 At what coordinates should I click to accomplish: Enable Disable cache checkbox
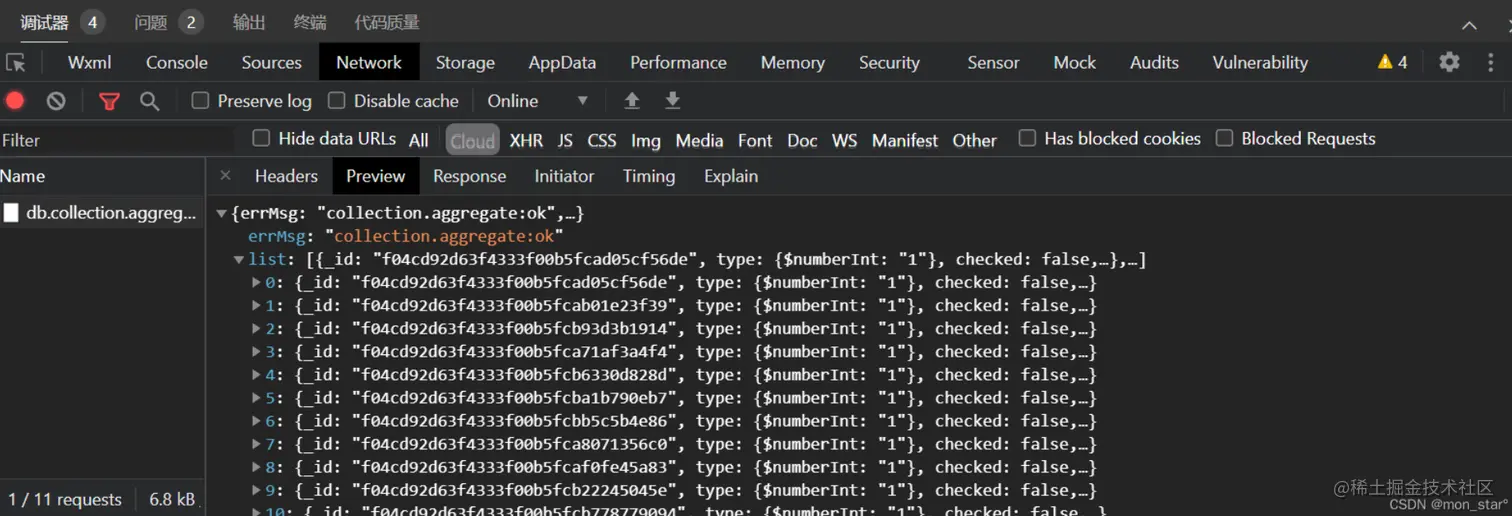click(337, 100)
